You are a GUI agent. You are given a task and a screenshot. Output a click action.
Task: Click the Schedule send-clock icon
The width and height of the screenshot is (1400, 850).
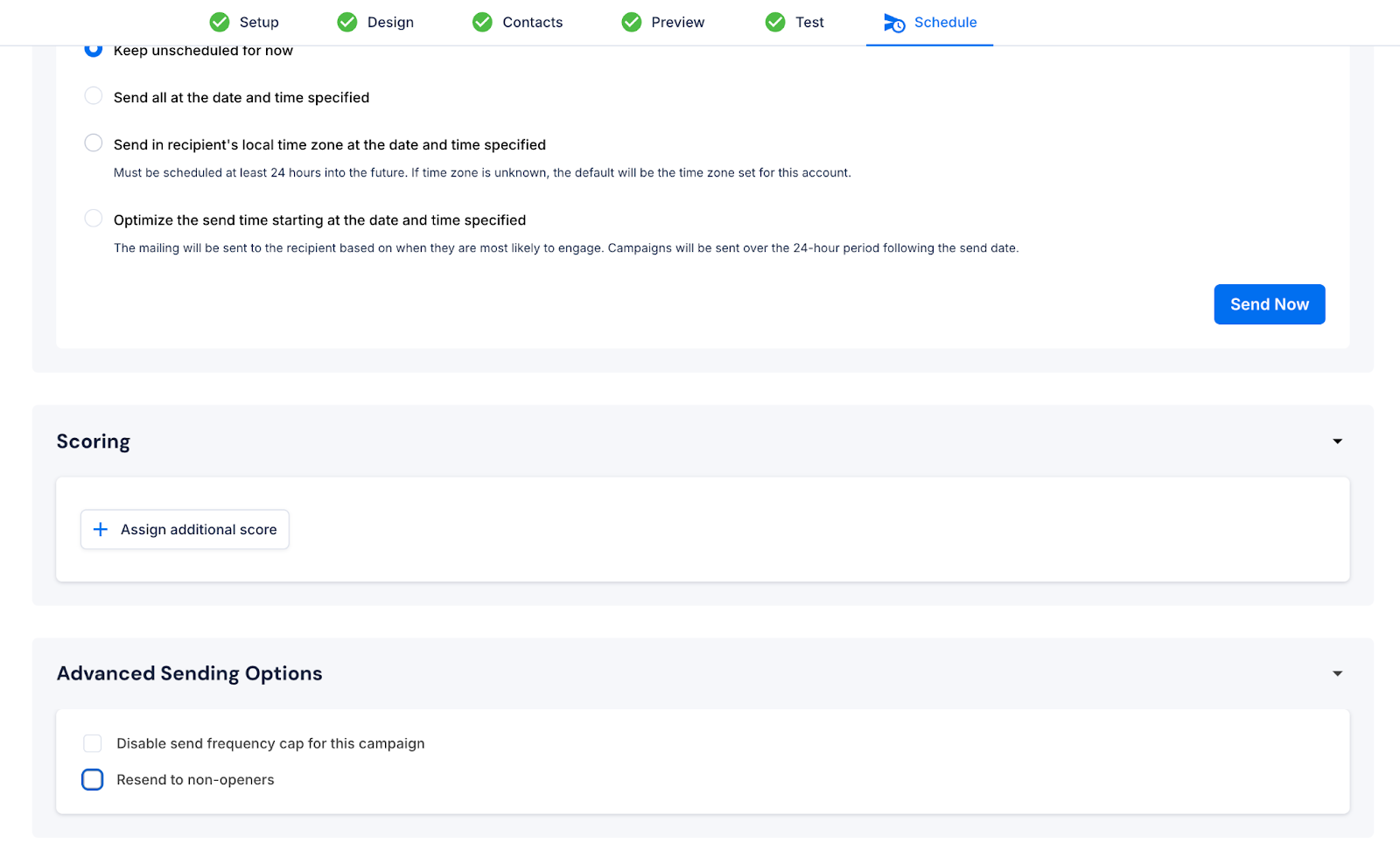coord(894,23)
